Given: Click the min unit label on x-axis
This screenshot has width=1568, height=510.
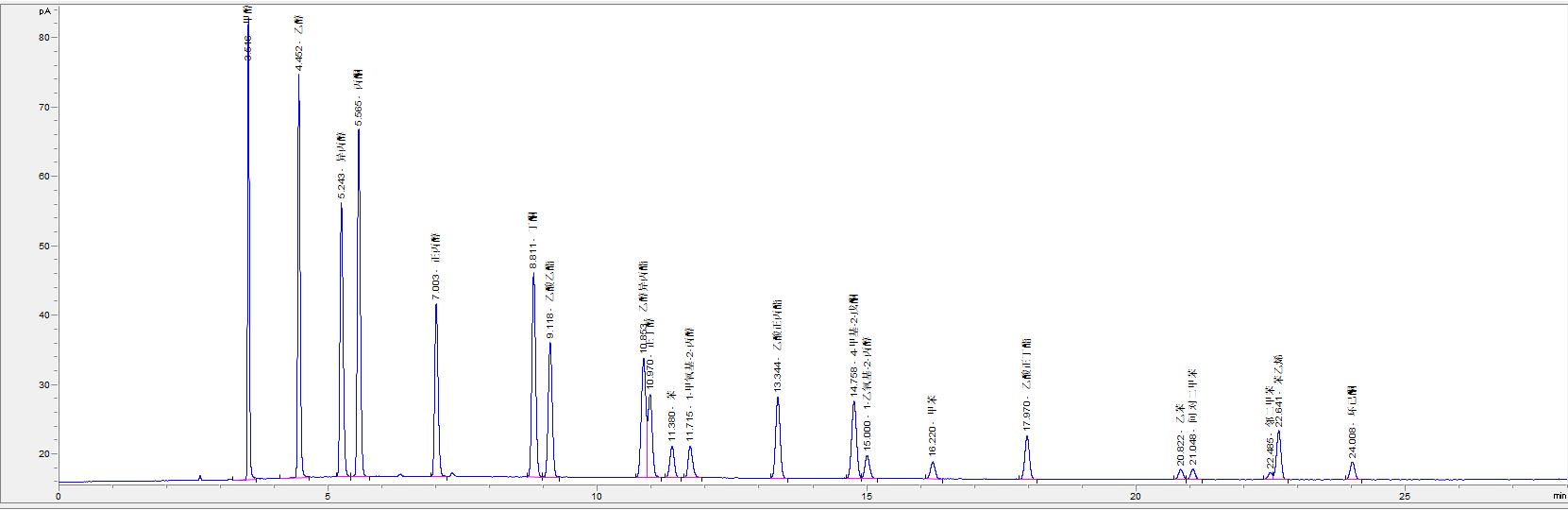Looking at the screenshot, I should point(1557,495).
